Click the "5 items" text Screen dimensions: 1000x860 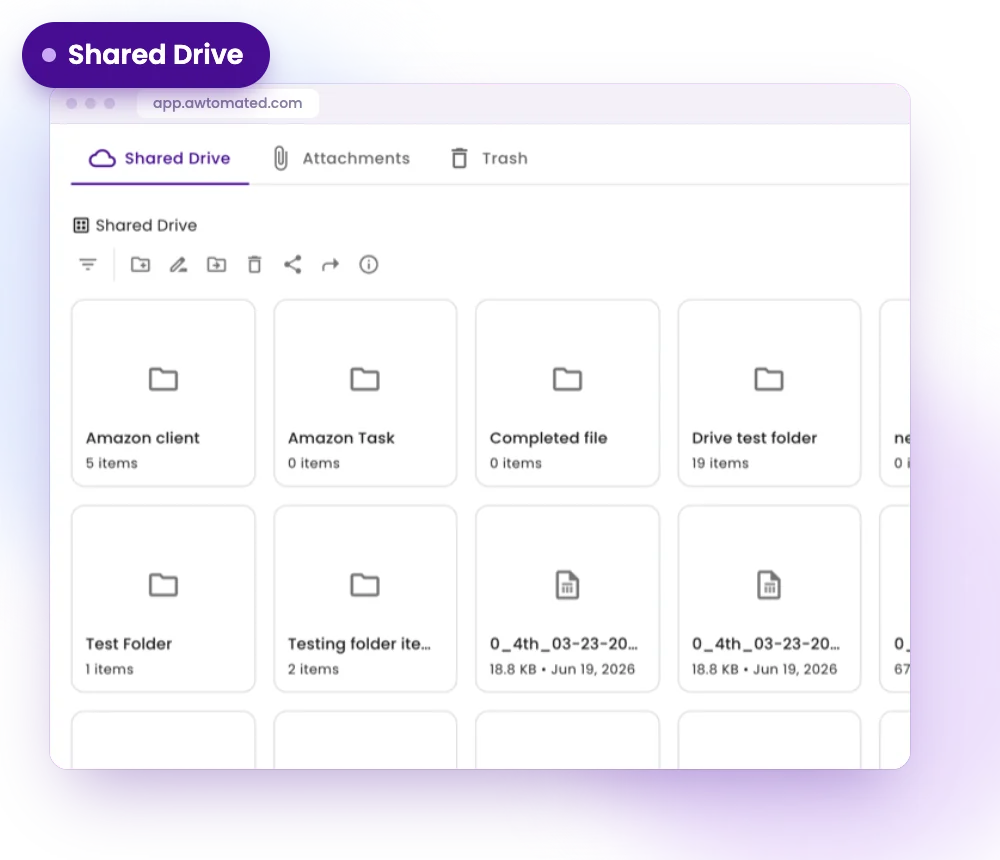coord(112,463)
